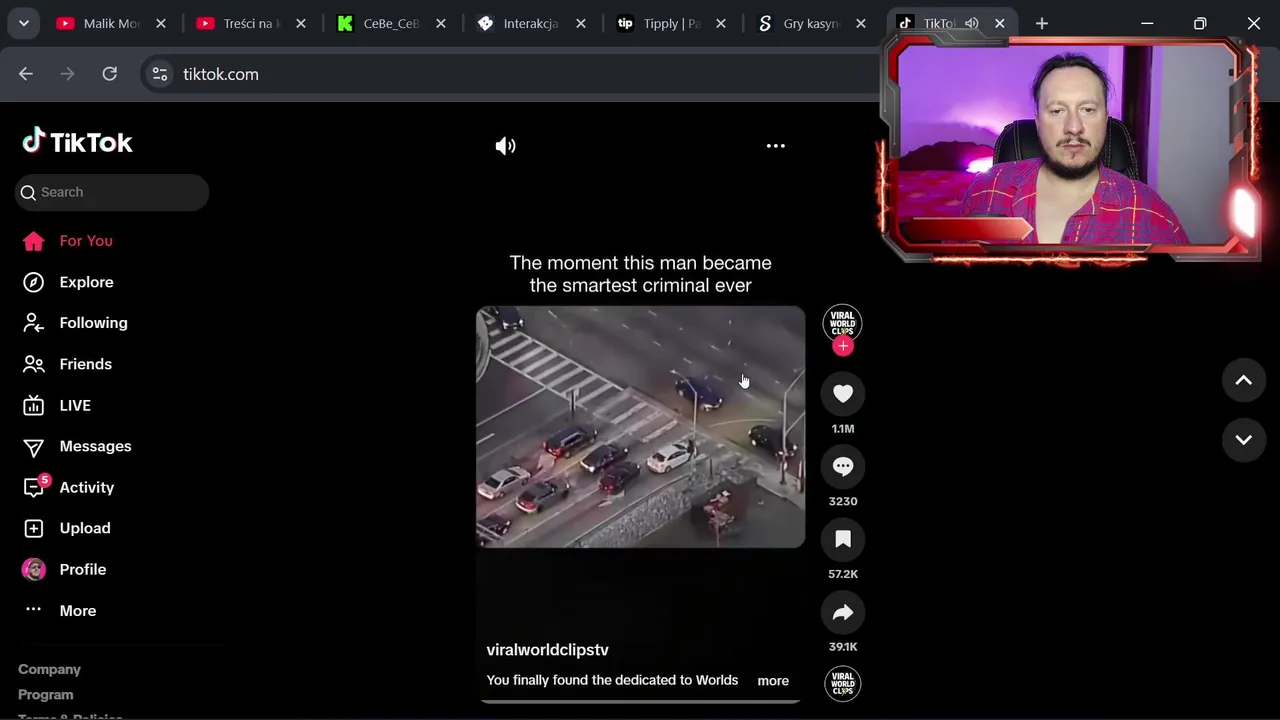
Task: Switch to the Tipply tab
Action: coord(670,23)
